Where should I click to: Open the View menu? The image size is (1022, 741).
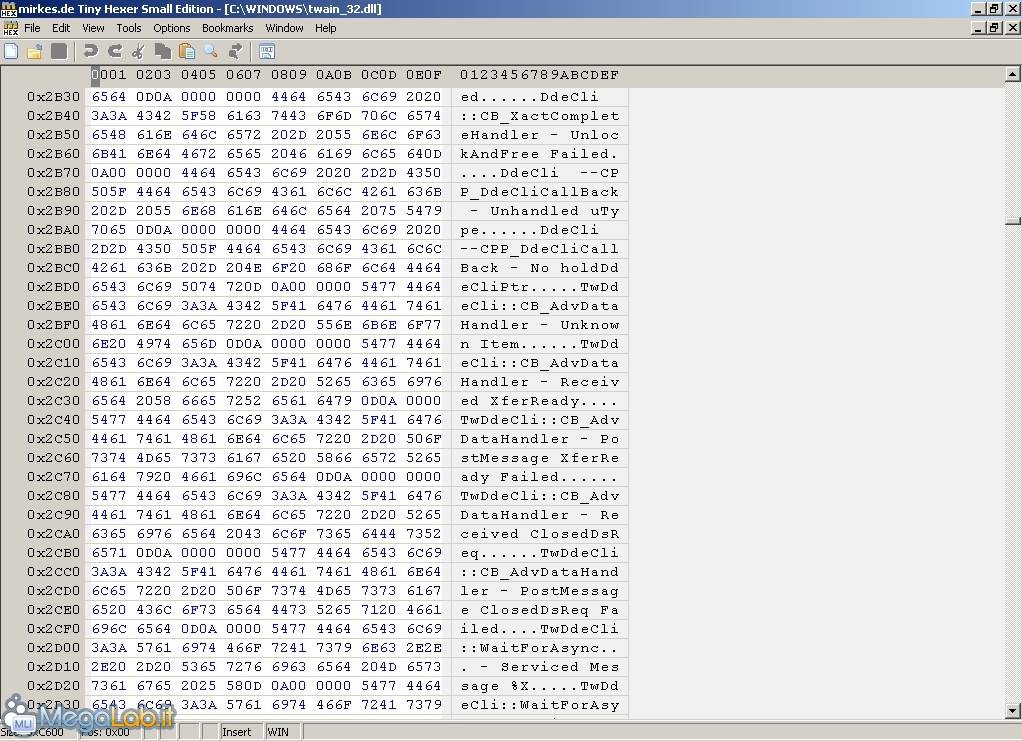[x=93, y=28]
